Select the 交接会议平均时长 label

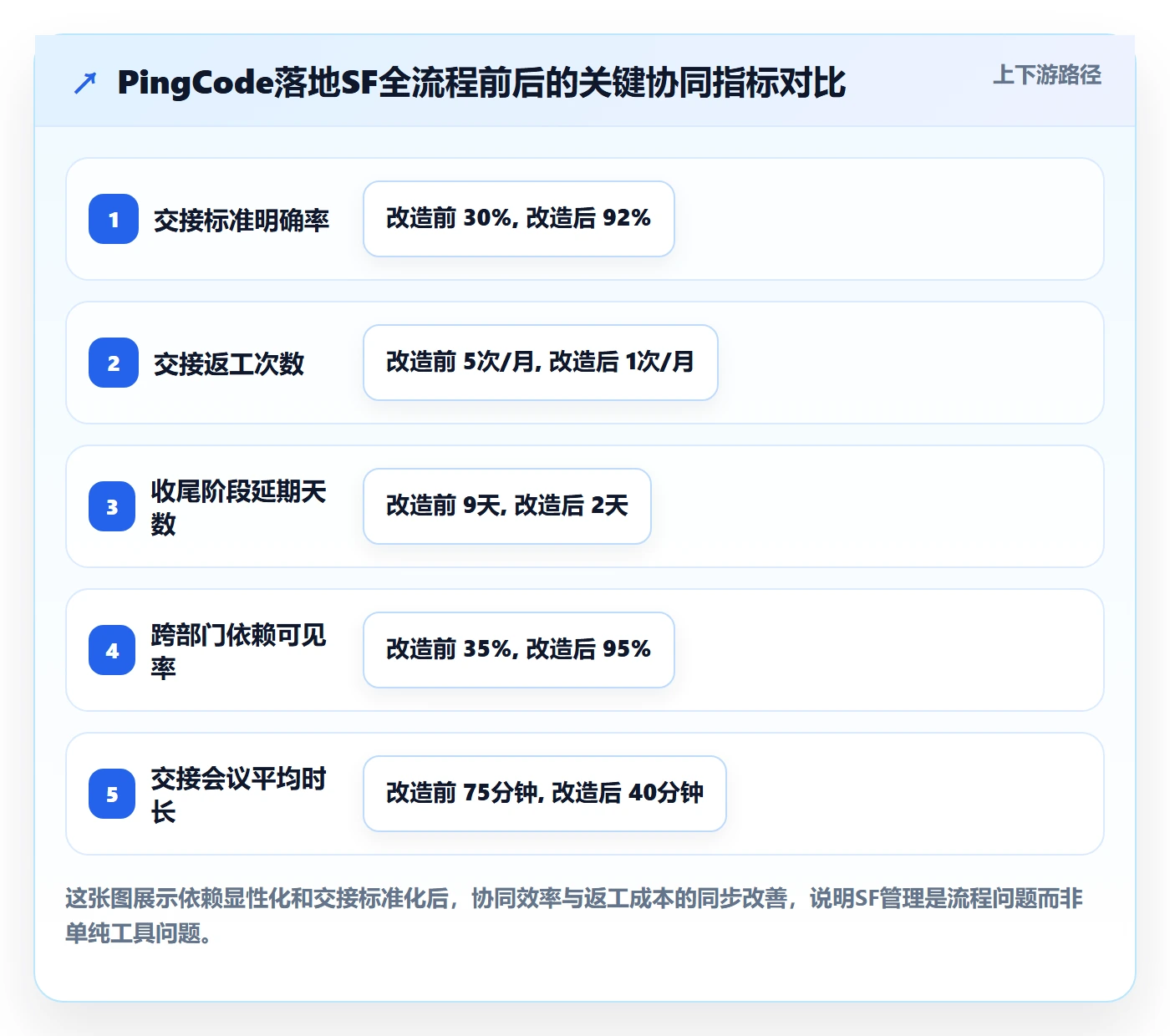click(x=238, y=795)
